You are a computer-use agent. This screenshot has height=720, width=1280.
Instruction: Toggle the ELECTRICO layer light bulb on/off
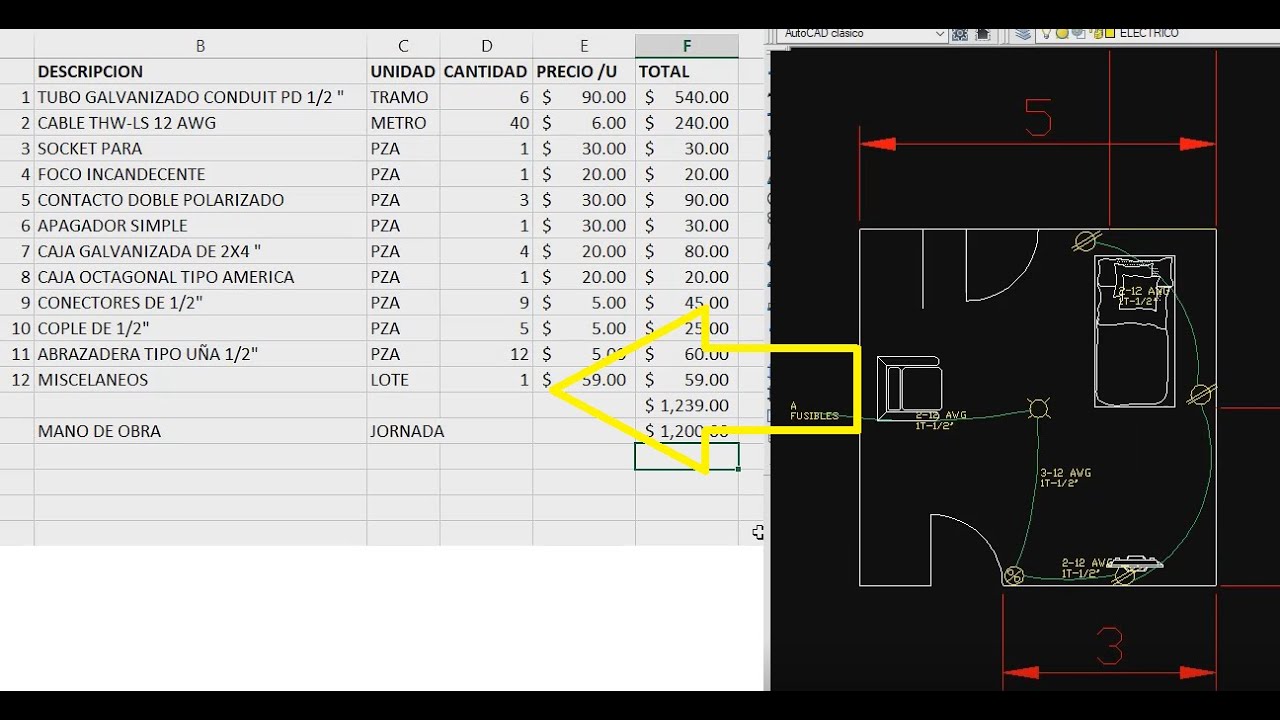(1046, 33)
